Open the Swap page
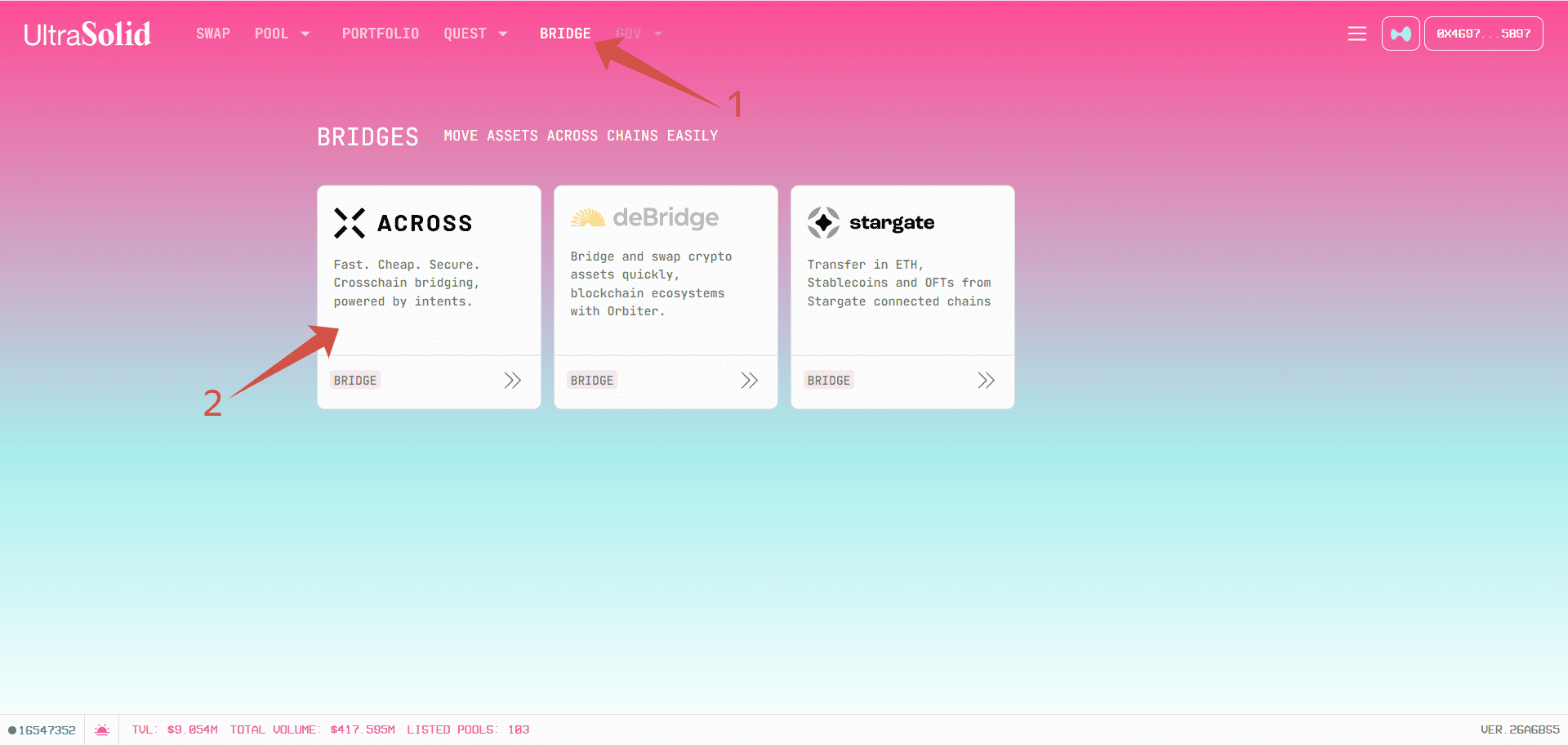 pos(213,33)
